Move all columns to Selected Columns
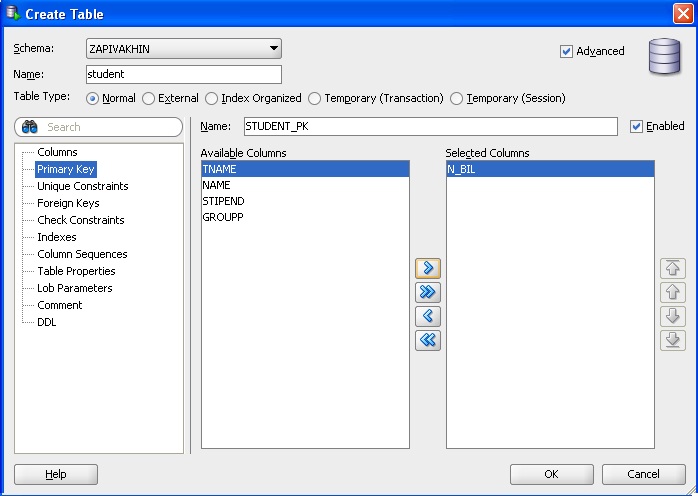 pyautogui.click(x=428, y=292)
